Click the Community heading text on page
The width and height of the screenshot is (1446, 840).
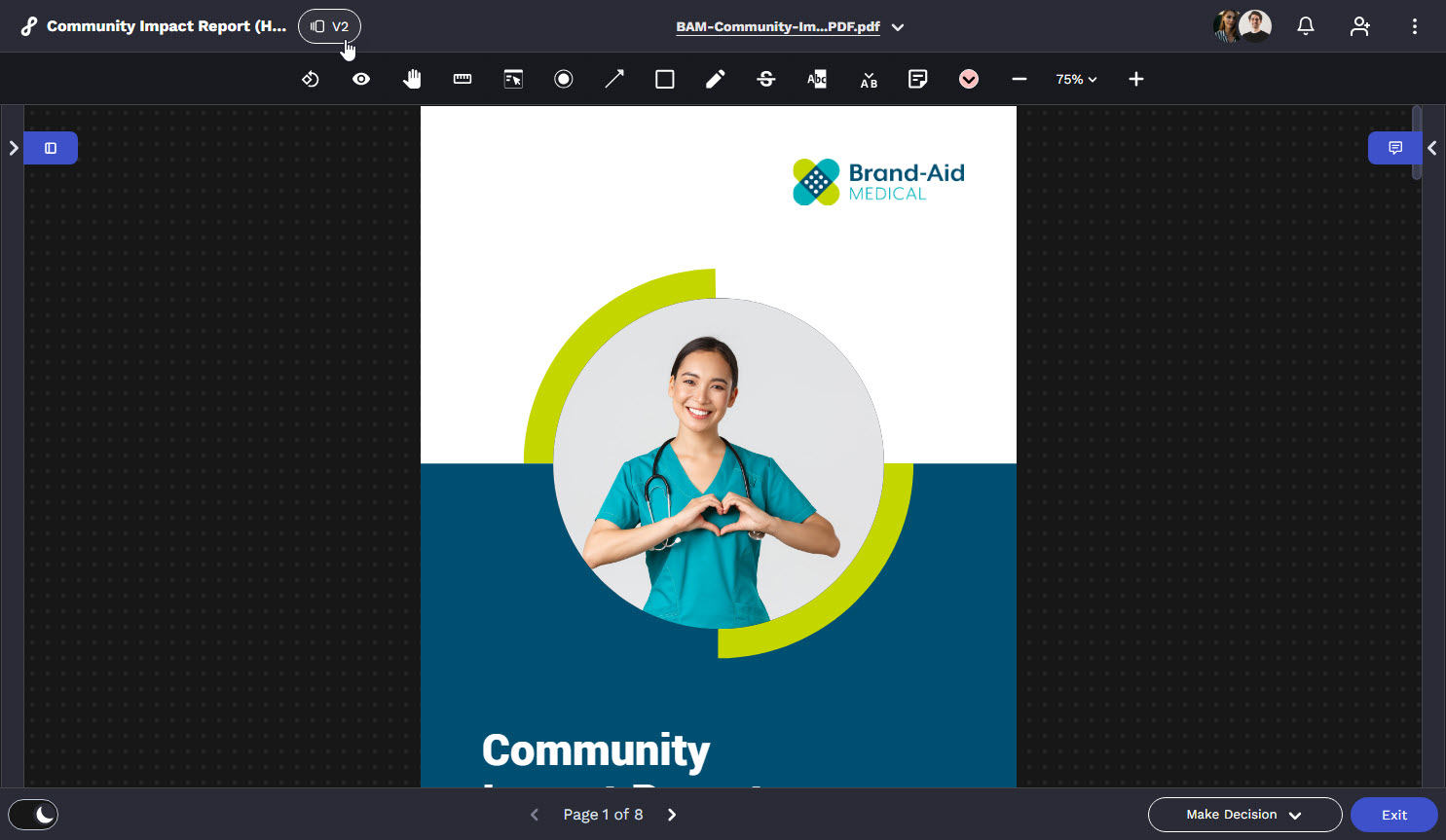pos(596,750)
